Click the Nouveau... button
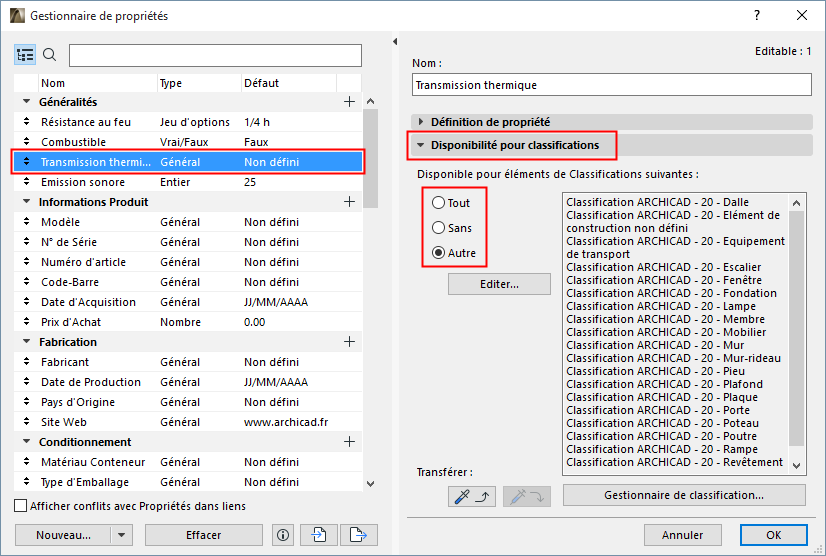826x556 pixels. coord(63,535)
